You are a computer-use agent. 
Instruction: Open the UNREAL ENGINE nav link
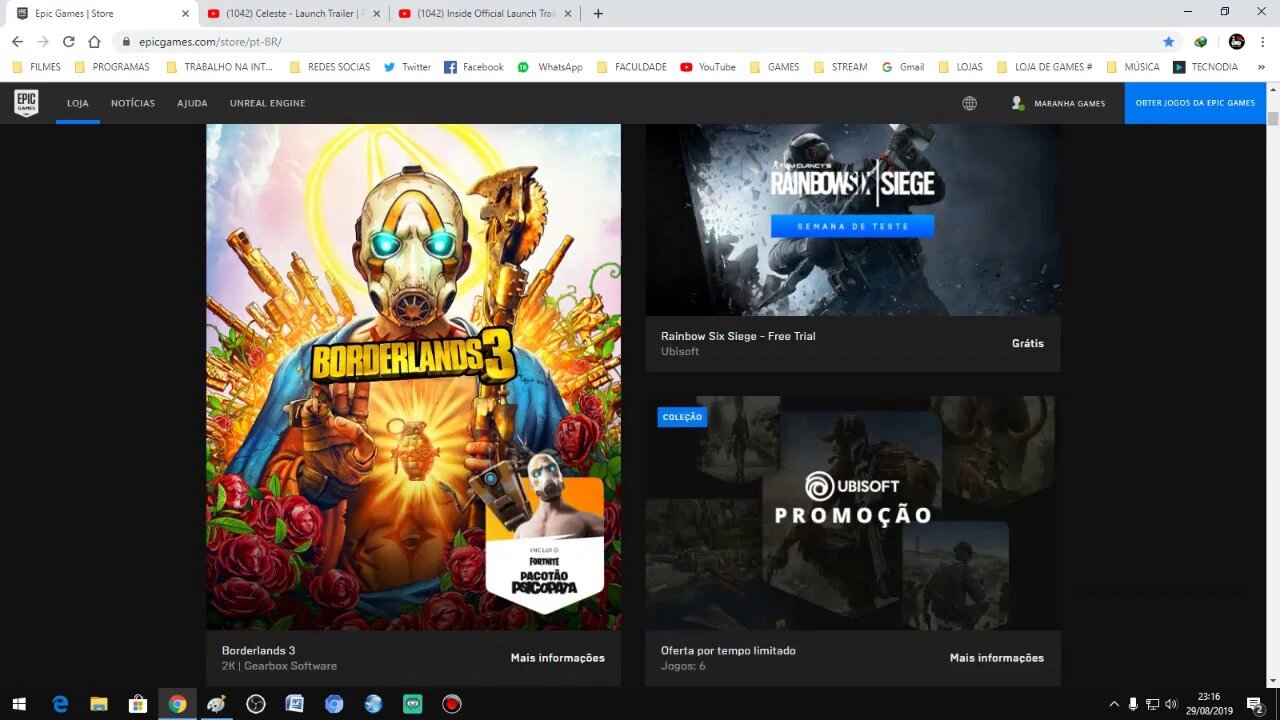click(x=267, y=103)
